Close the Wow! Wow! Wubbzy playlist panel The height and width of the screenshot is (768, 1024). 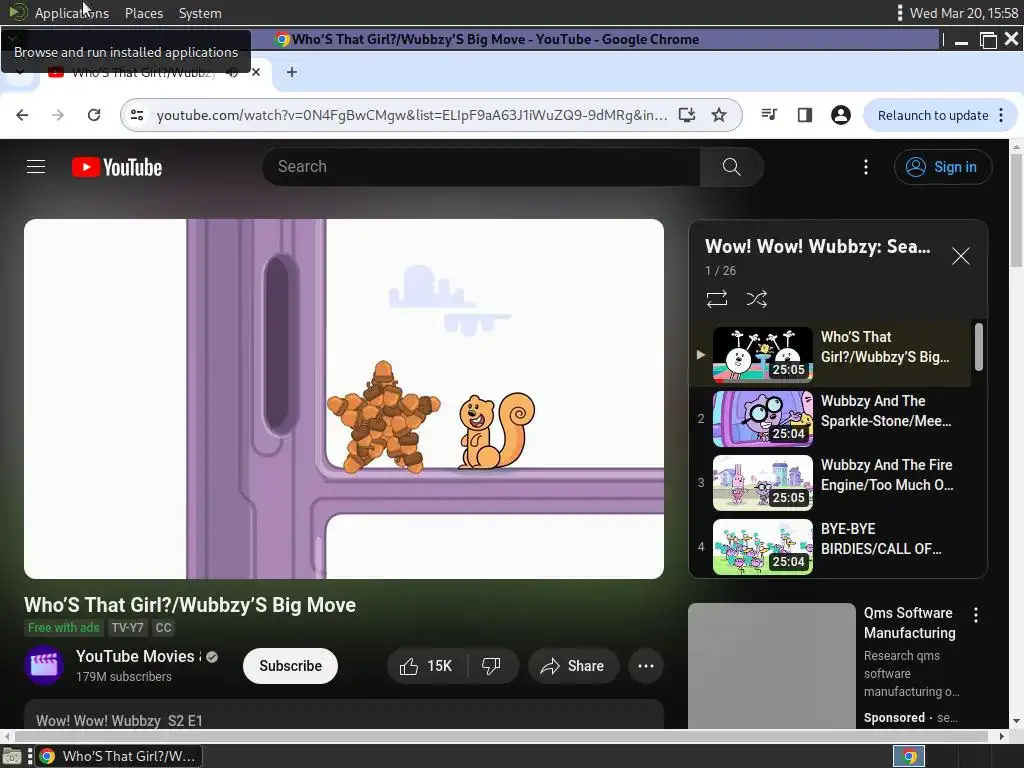tap(961, 256)
